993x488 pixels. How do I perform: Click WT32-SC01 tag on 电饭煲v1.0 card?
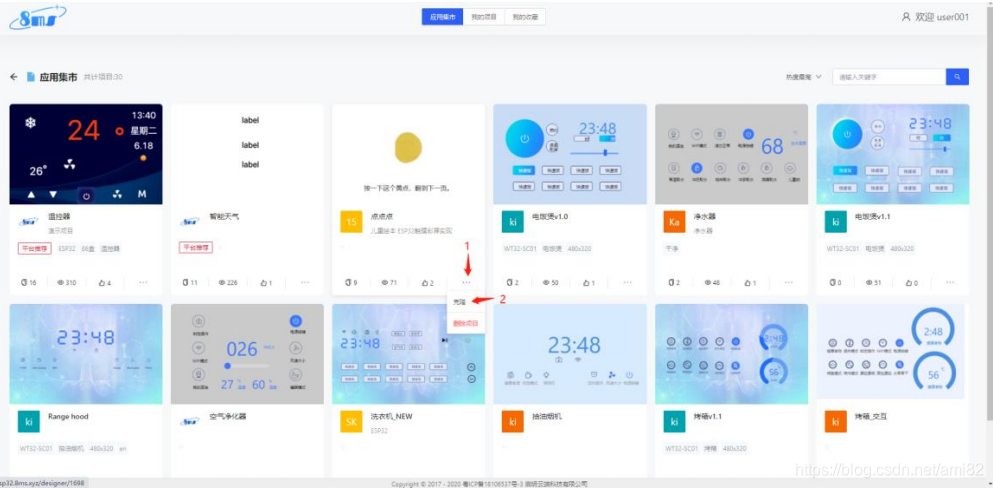tap(519, 248)
